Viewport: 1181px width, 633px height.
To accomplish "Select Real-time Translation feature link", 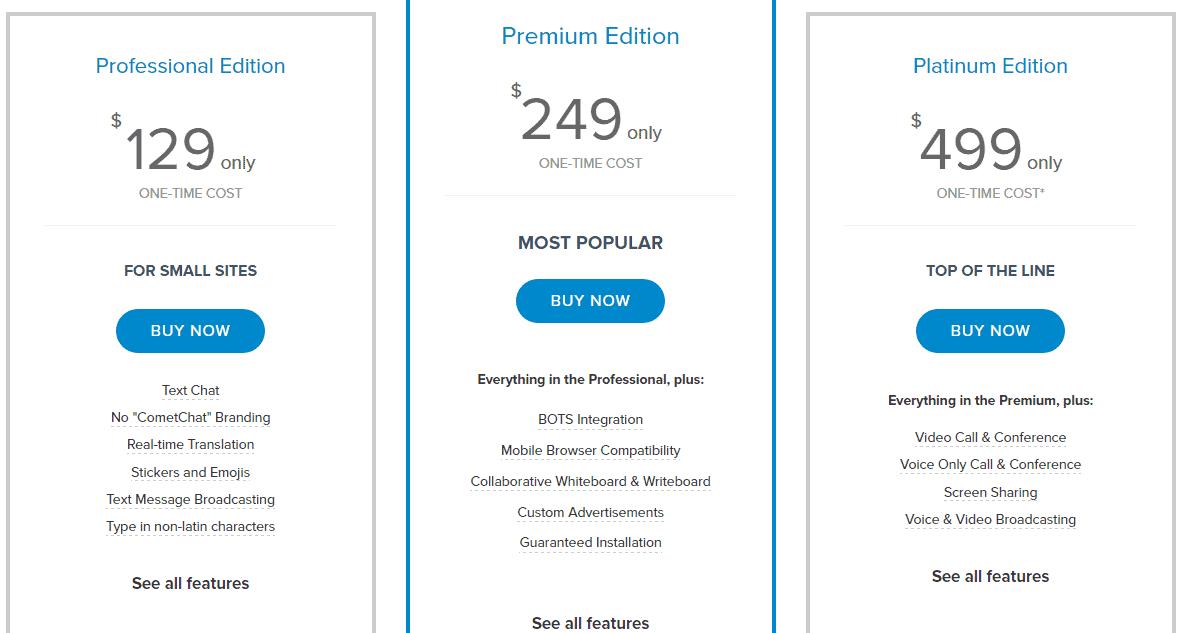I will tap(190, 445).
